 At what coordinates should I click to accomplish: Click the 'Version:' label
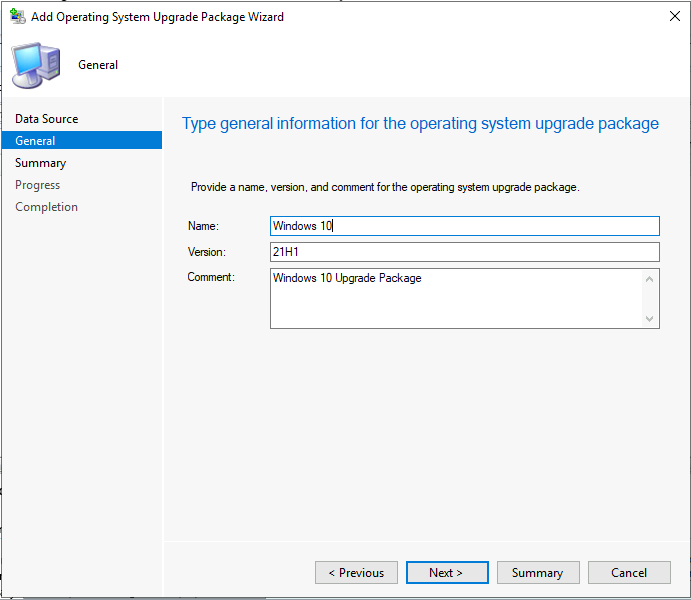tap(207, 252)
